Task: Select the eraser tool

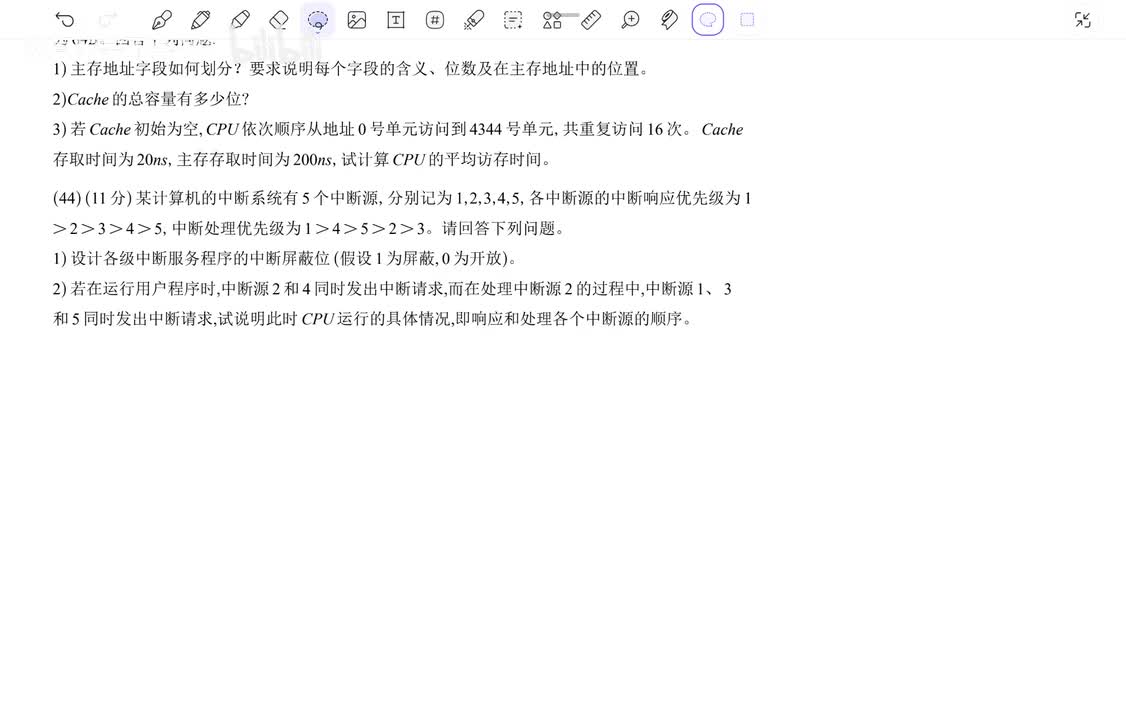Action: (x=279, y=20)
